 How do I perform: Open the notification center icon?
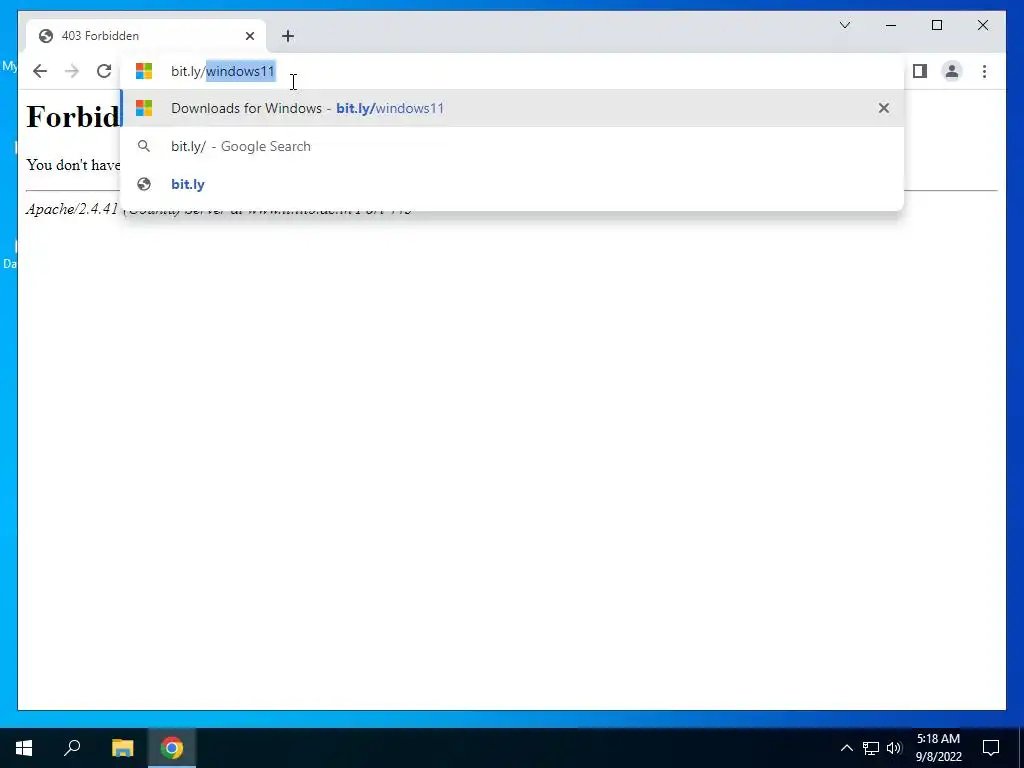click(x=991, y=748)
